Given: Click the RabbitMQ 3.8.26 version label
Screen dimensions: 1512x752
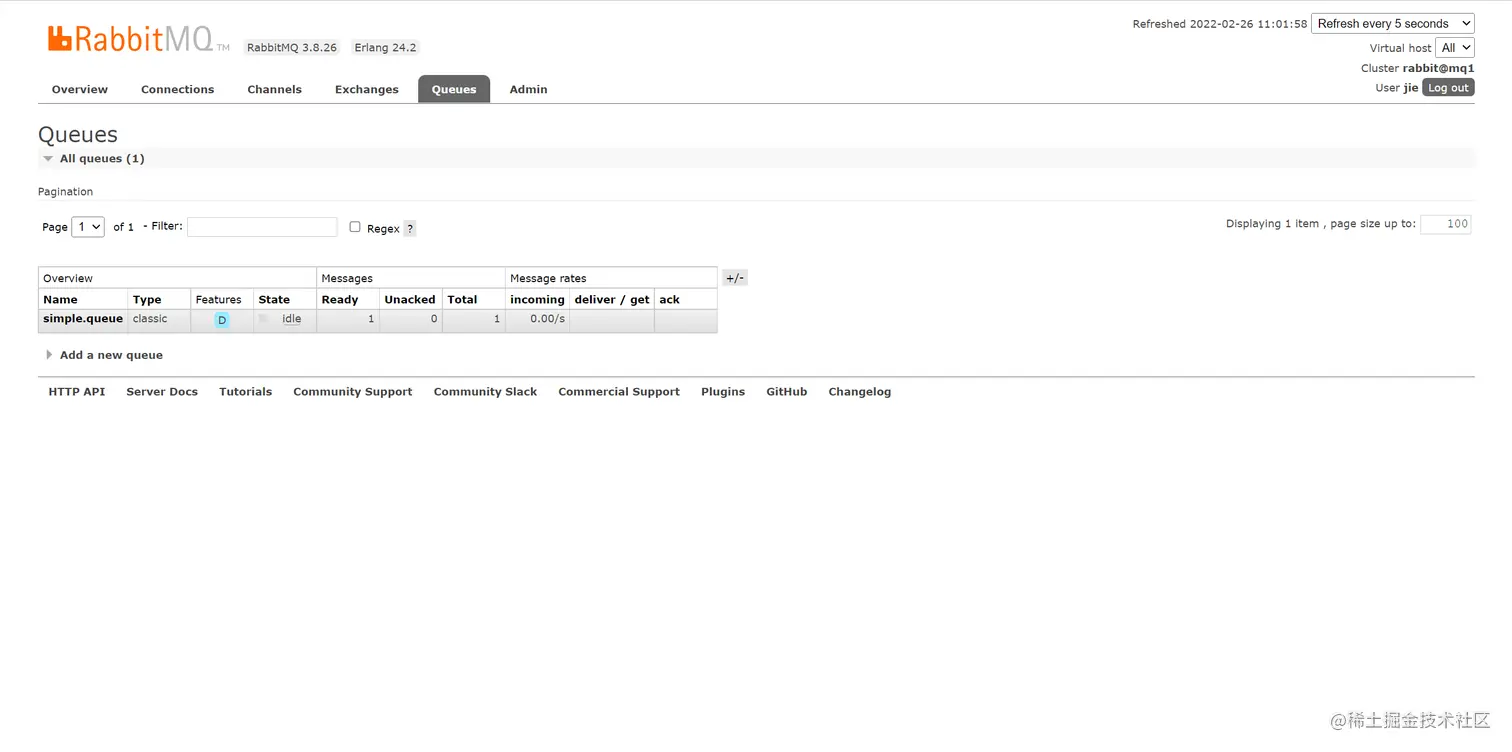Looking at the screenshot, I should pos(292,47).
